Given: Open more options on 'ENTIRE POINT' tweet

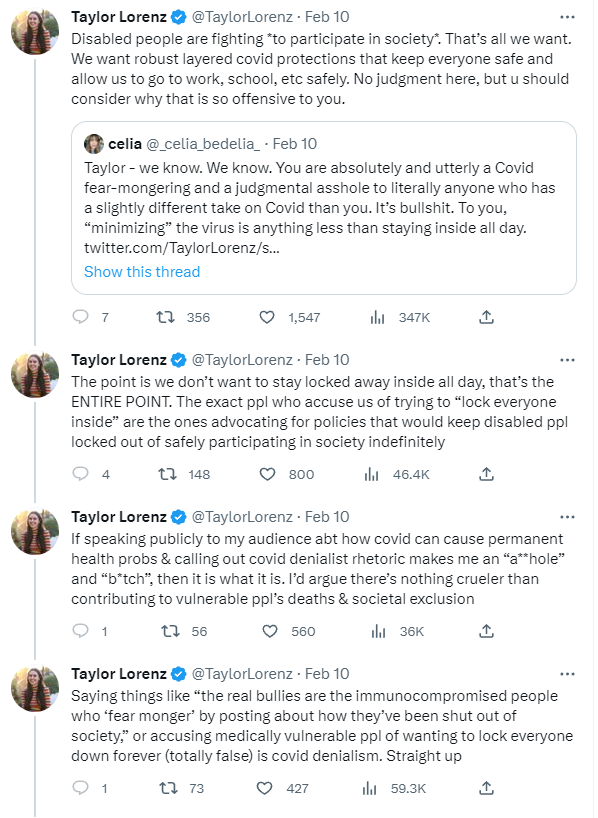Looking at the screenshot, I should click(x=567, y=360).
